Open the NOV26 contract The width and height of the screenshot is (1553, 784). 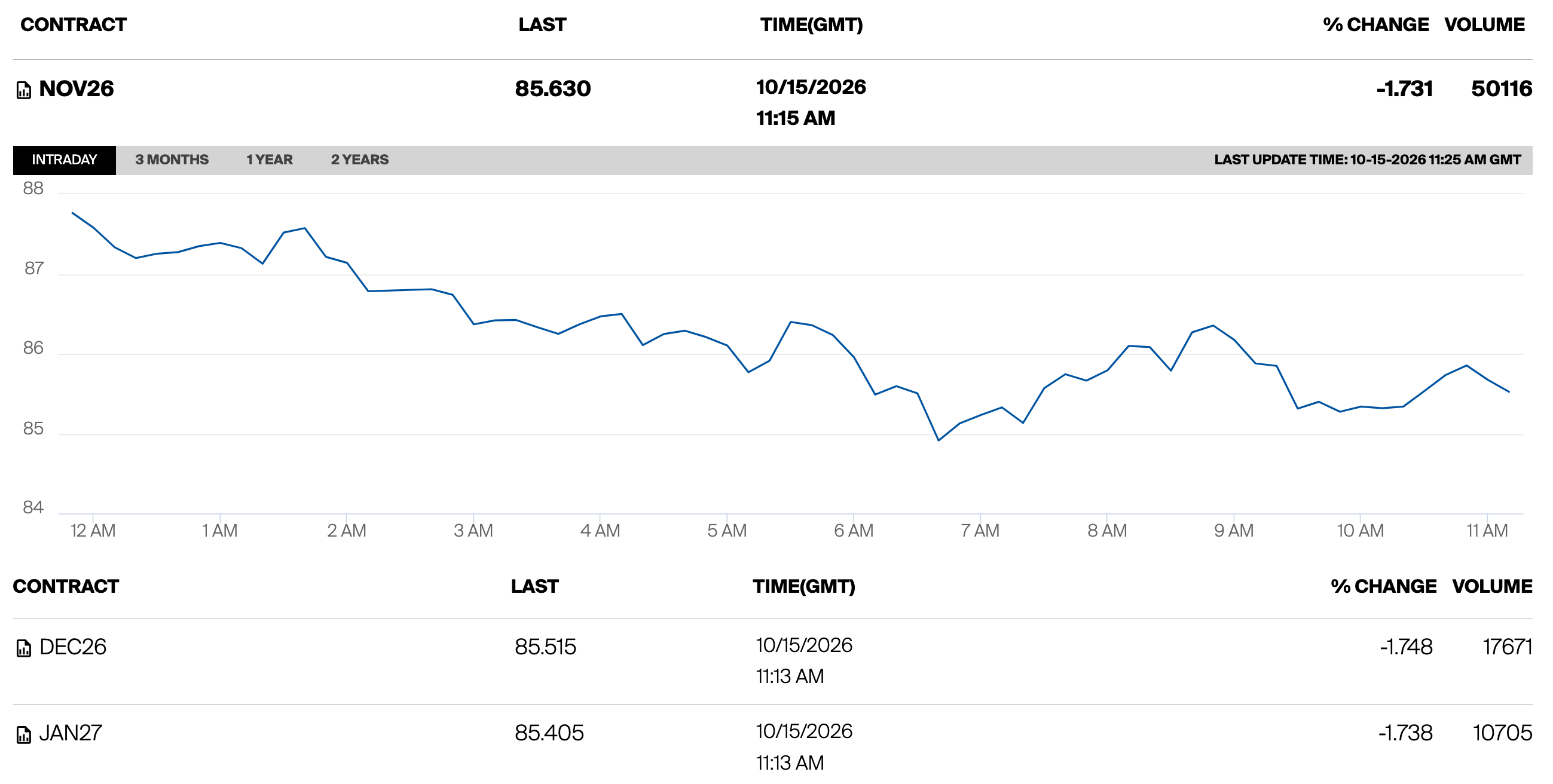tap(77, 88)
